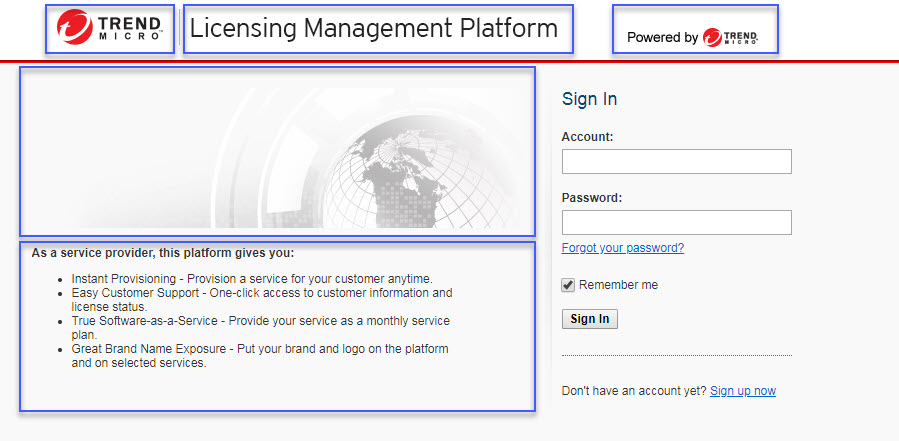Click the globe banner image
Image resolution: width=899 pixels, height=441 pixels.
[277, 151]
